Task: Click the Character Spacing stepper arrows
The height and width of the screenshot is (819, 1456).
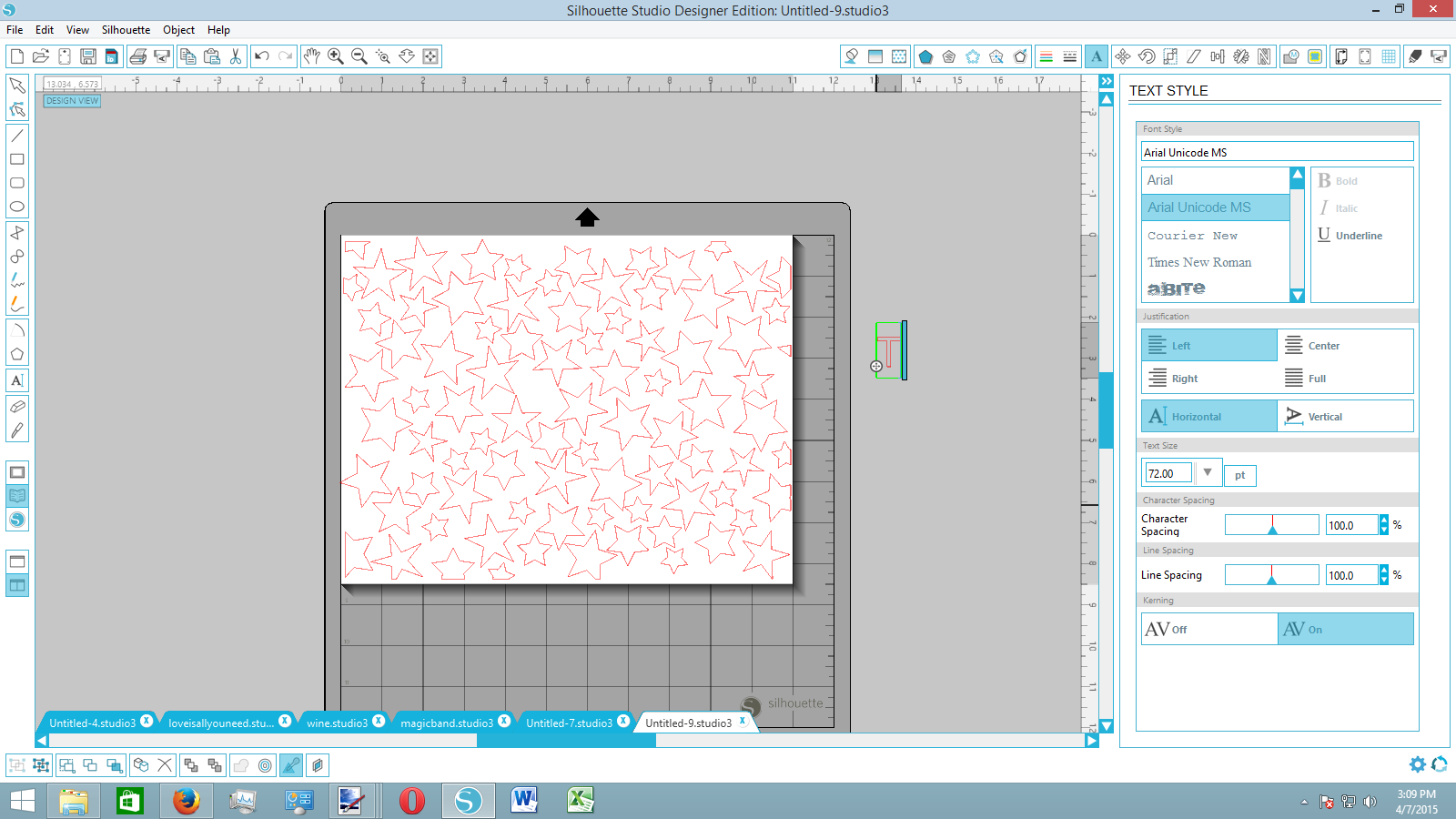Action: [x=1384, y=525]
